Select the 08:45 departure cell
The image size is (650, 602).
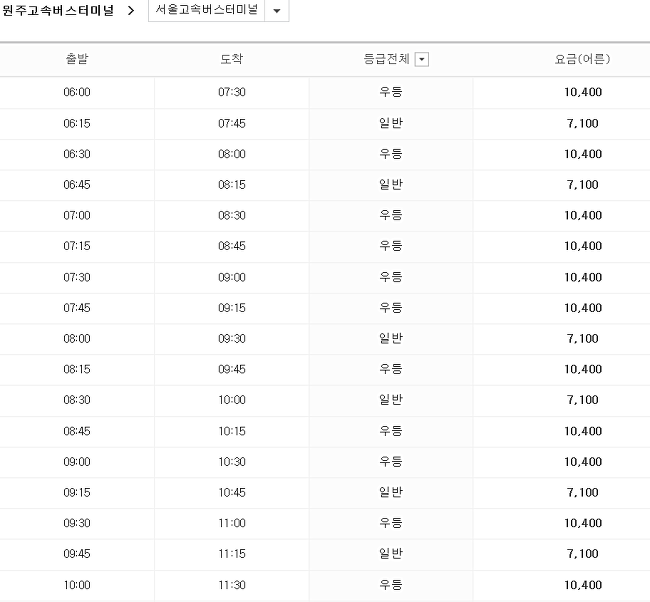[77, 431]
